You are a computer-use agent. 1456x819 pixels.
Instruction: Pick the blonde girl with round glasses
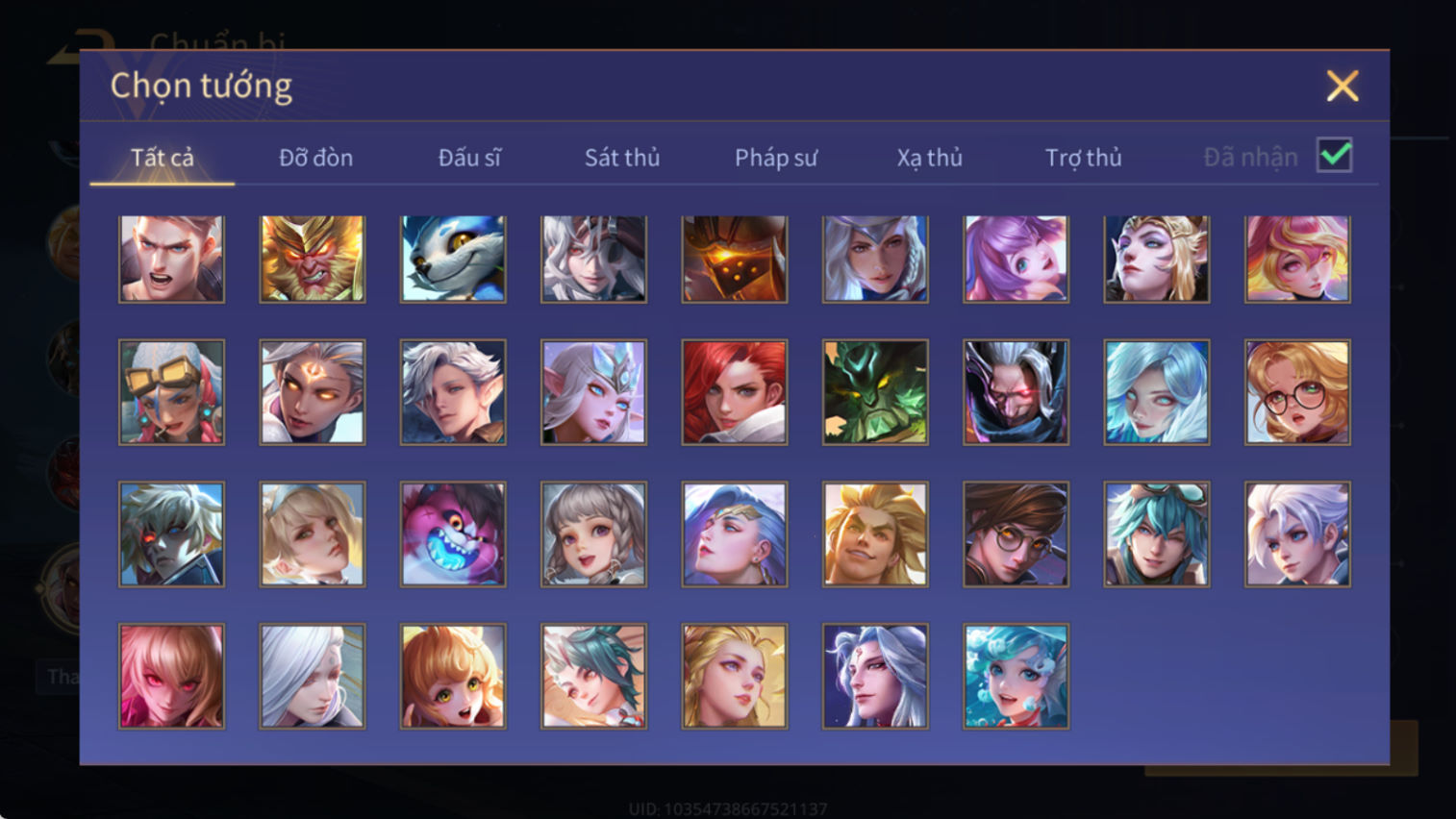[1297, 391]
